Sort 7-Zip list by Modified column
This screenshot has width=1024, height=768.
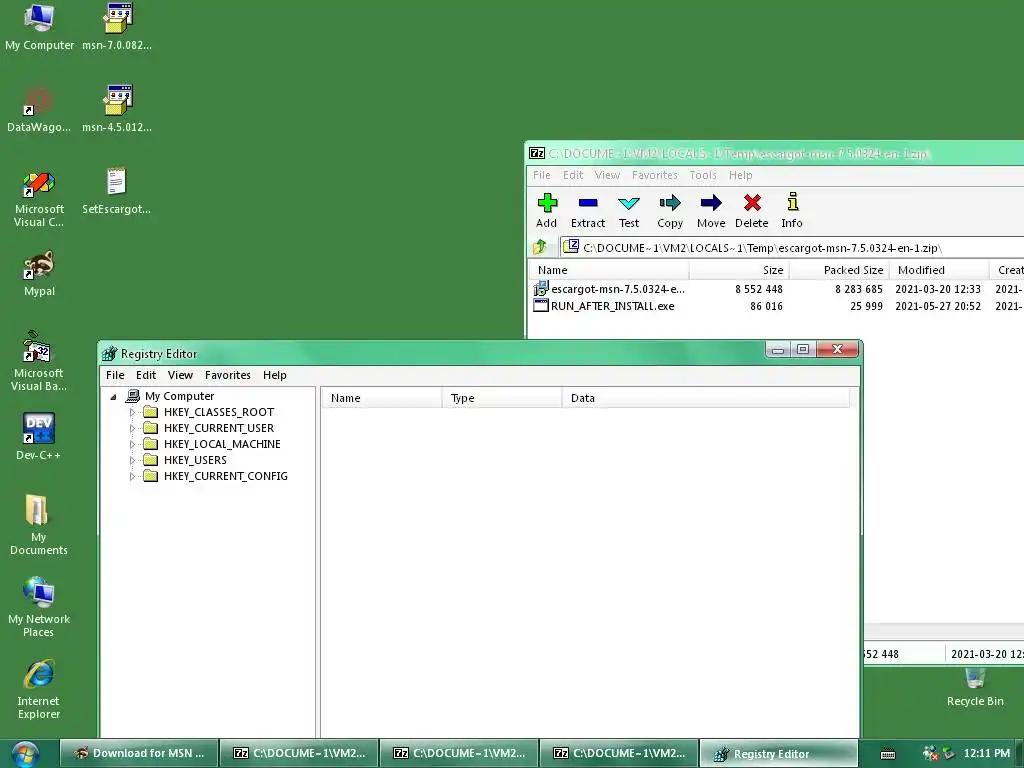tap(939, 270)
